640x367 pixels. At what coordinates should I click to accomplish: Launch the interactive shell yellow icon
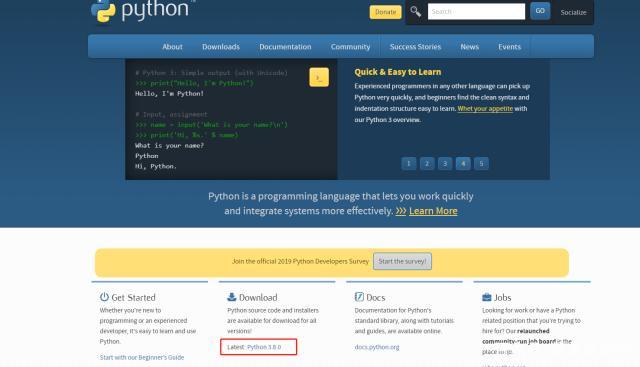[x=319, y=77]
